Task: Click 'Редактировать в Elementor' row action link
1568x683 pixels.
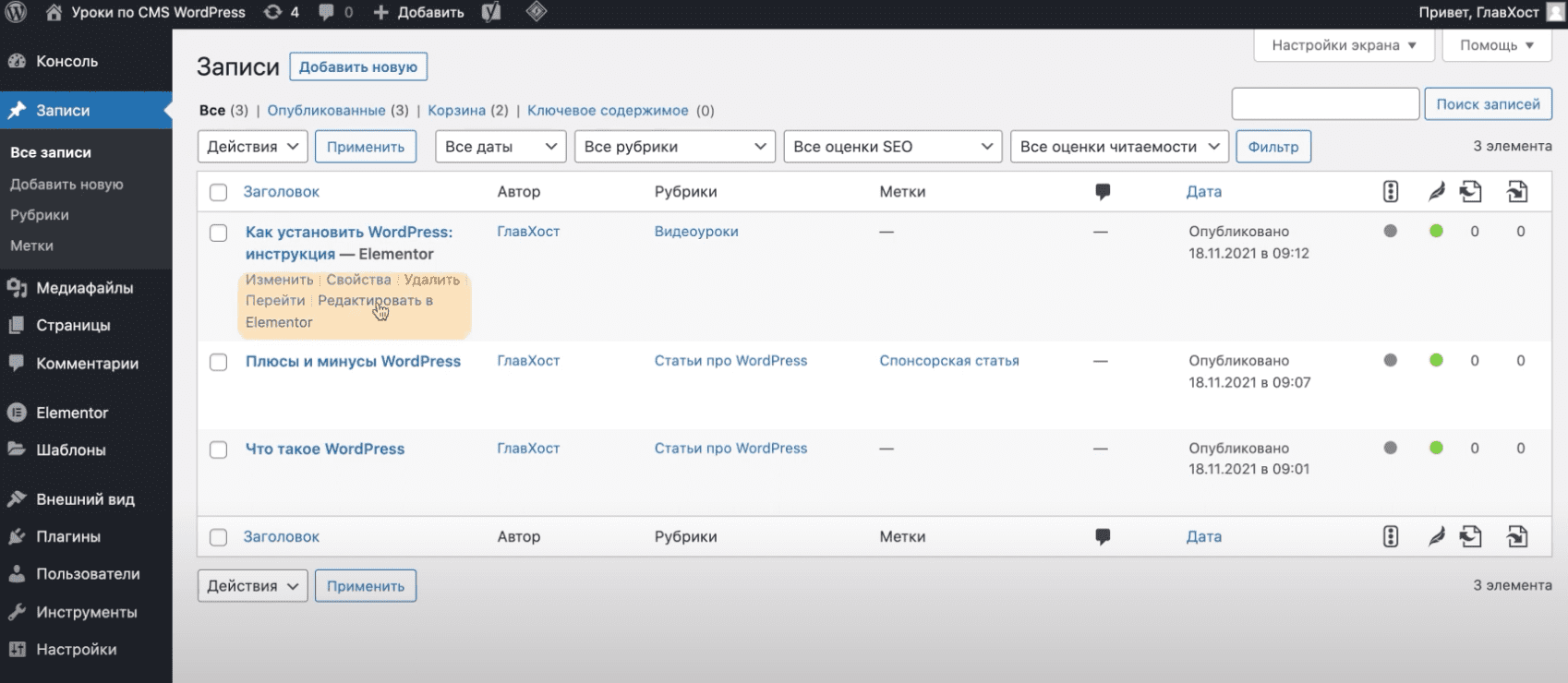Action: coord(374,301)
